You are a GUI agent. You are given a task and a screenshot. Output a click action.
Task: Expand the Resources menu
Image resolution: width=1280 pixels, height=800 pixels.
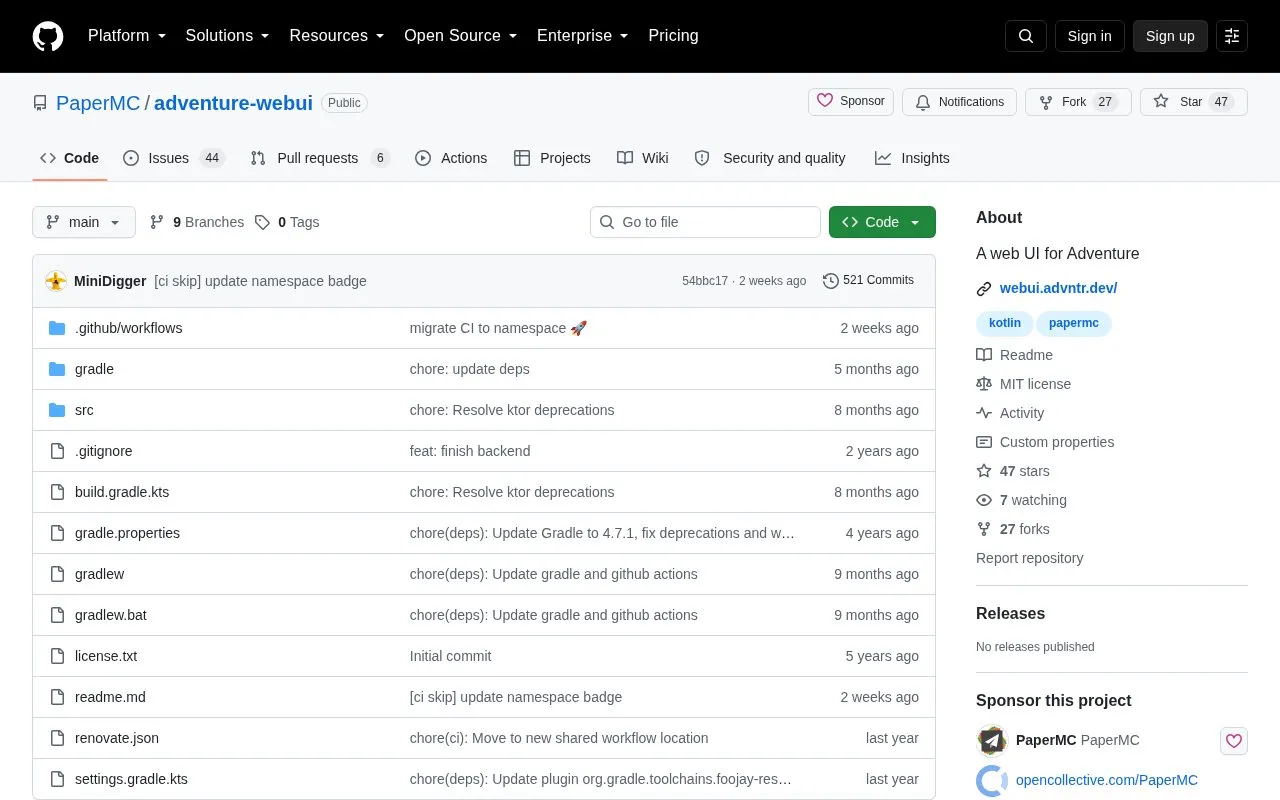(x=337, y=36)
